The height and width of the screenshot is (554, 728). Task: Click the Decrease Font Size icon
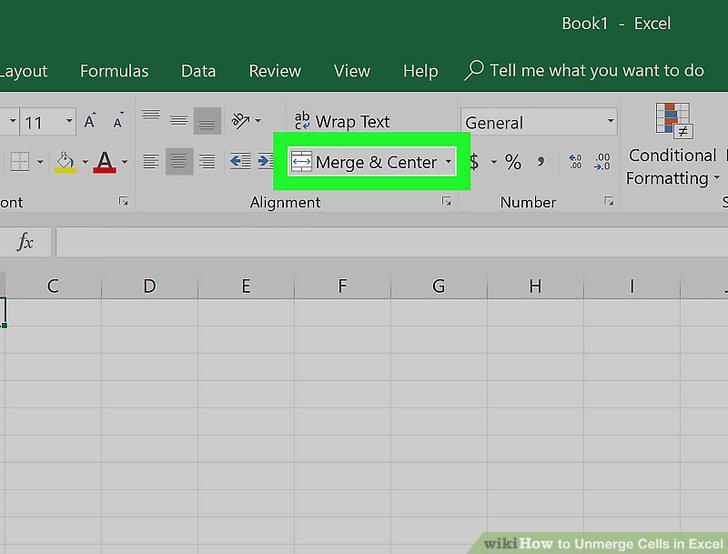click(x=118, y=121)
